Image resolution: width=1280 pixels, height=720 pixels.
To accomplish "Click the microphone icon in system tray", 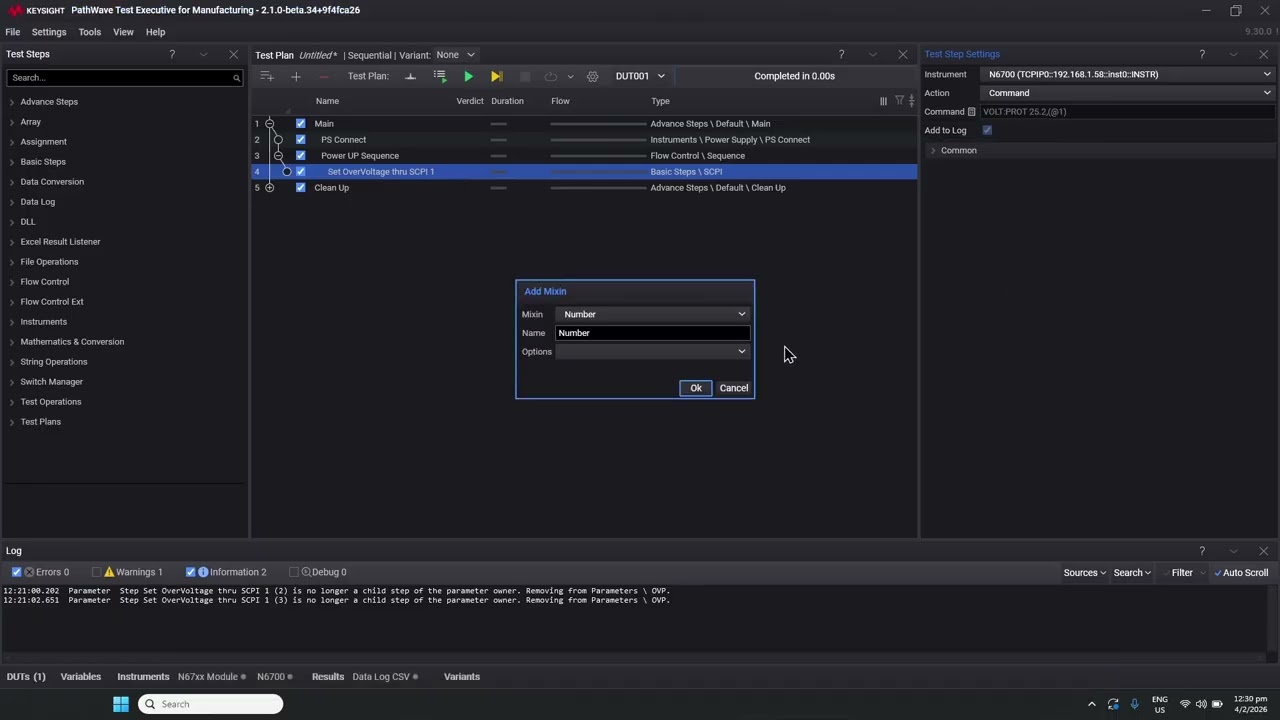I will pos(1135,704).
